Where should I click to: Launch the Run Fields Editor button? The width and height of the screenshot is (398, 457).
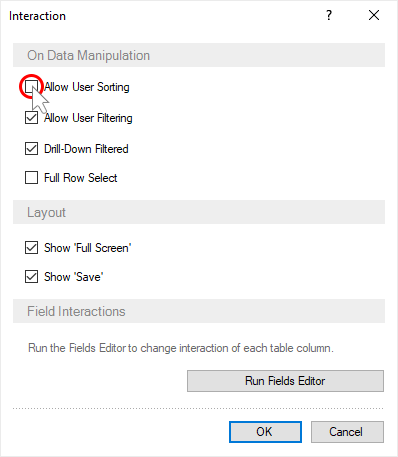(x=285, y=381)
